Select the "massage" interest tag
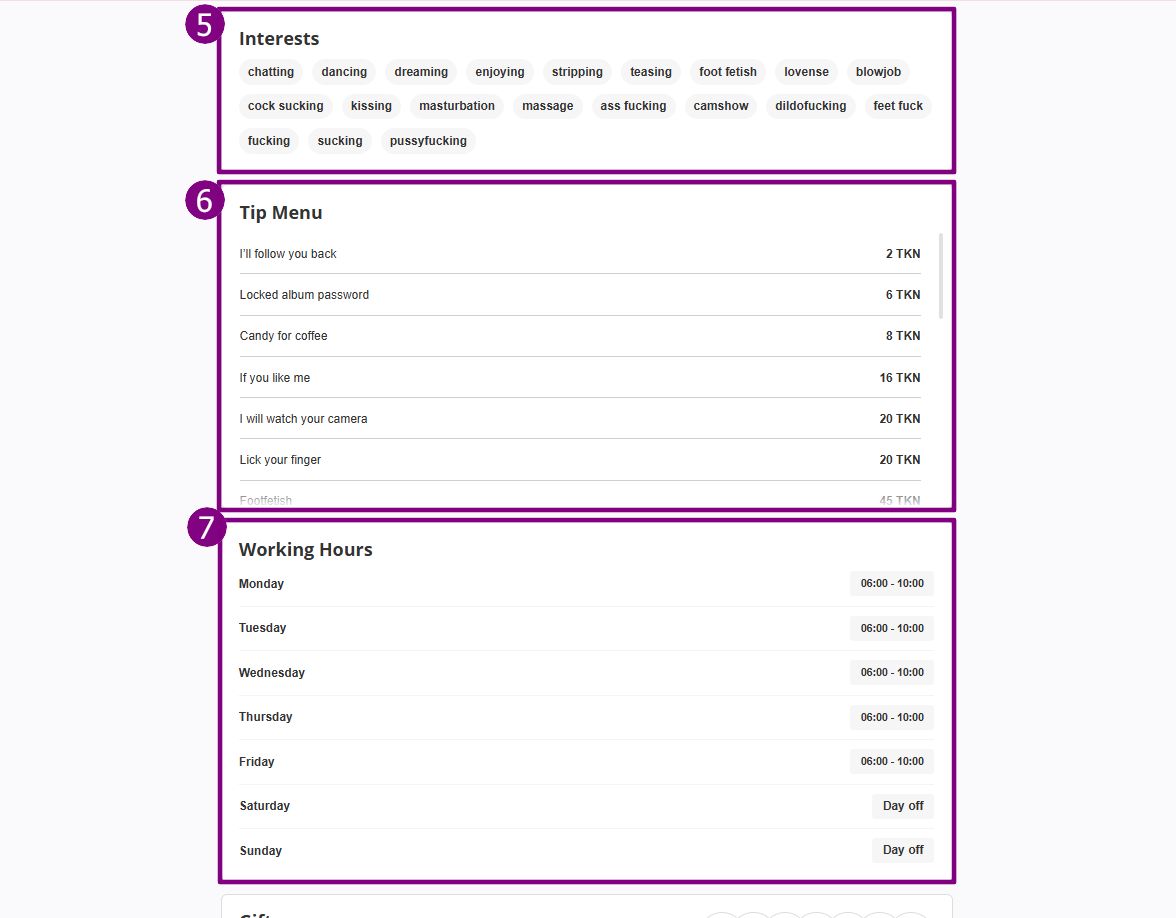This screenshot has width=1176, height=918. [548, 106]
